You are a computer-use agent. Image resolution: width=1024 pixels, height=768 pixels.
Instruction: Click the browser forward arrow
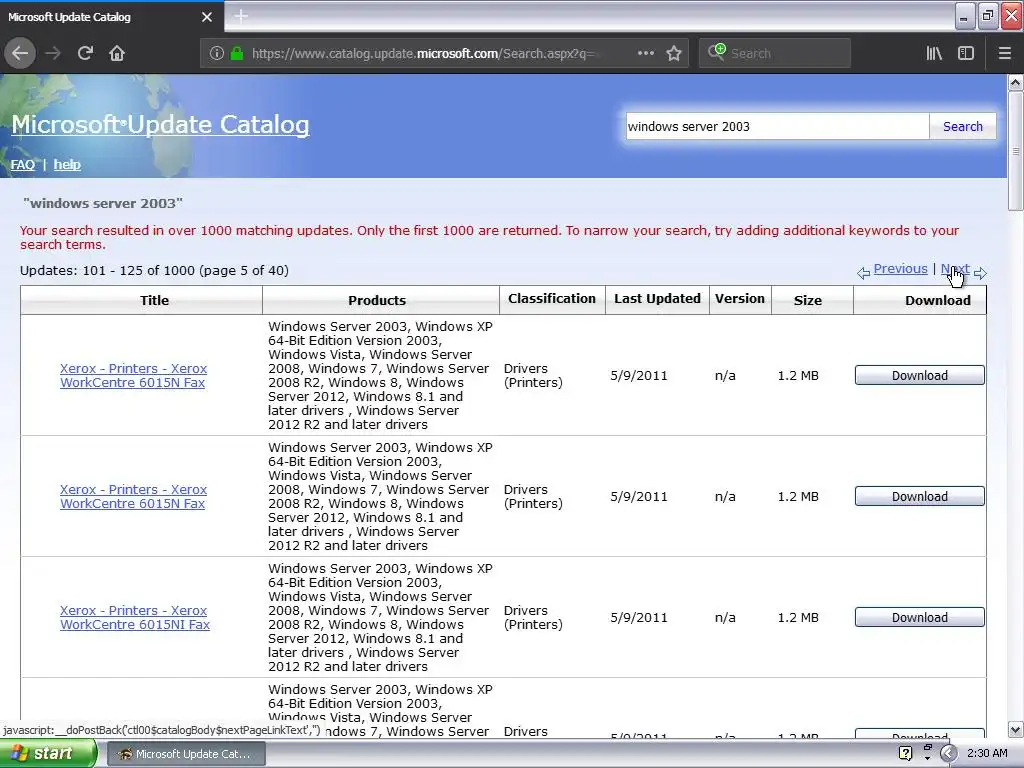[53, 53]
